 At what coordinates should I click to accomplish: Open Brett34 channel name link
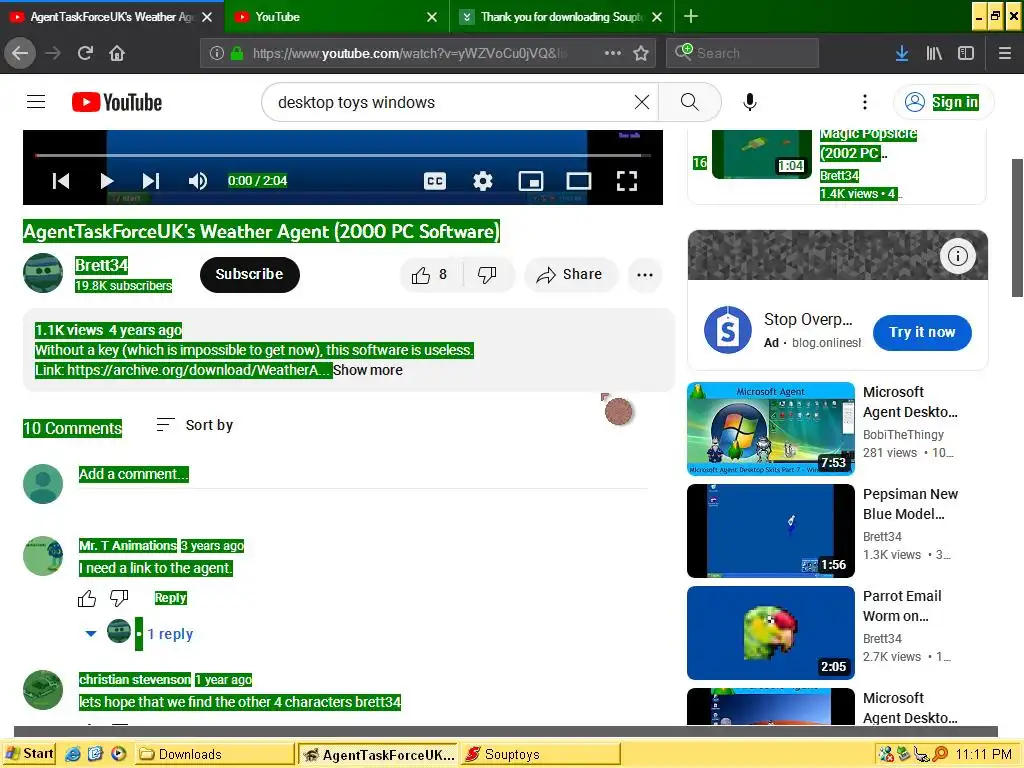coord(101,265)
